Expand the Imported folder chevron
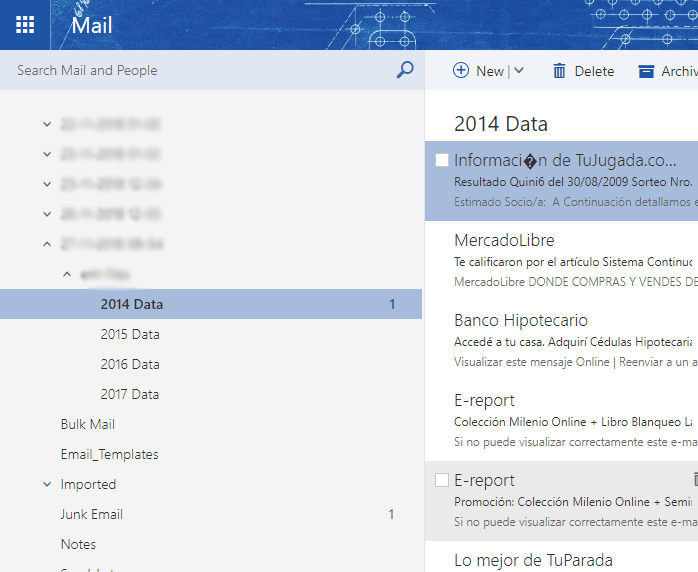698x572 pixels. tap(47, 484)
